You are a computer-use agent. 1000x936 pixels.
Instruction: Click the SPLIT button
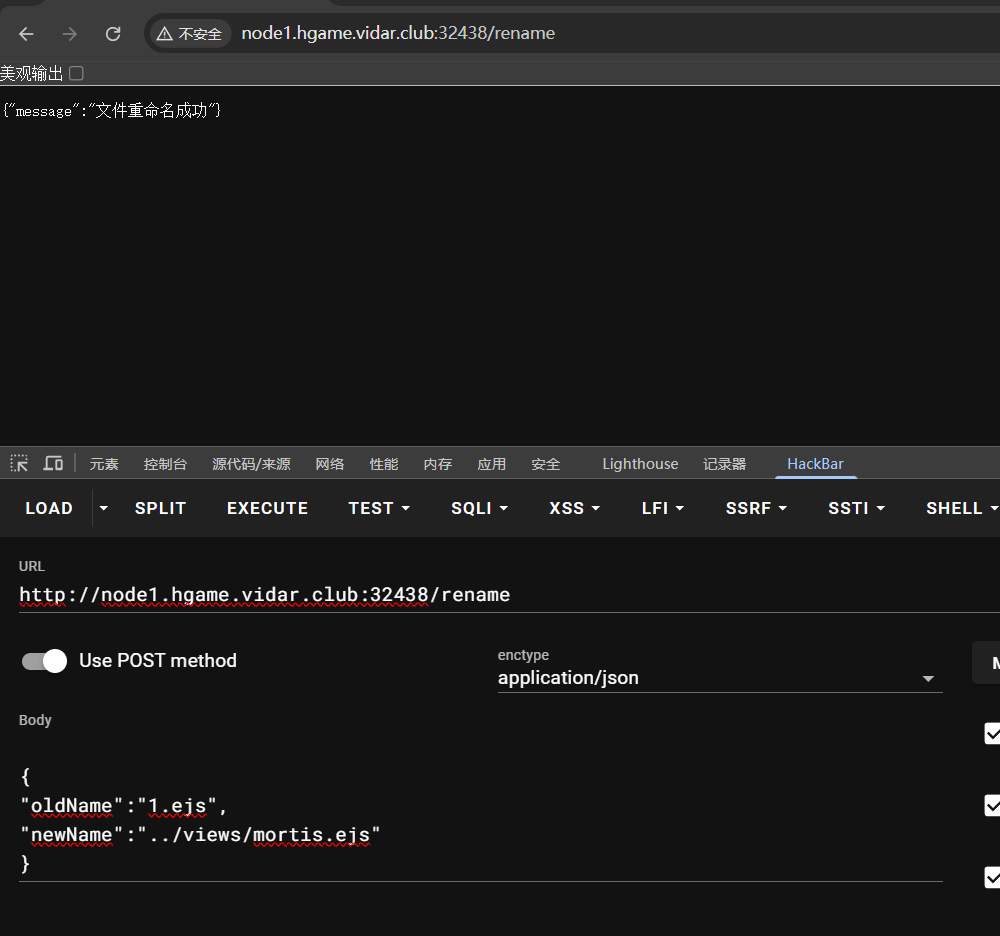pos(160,508)
